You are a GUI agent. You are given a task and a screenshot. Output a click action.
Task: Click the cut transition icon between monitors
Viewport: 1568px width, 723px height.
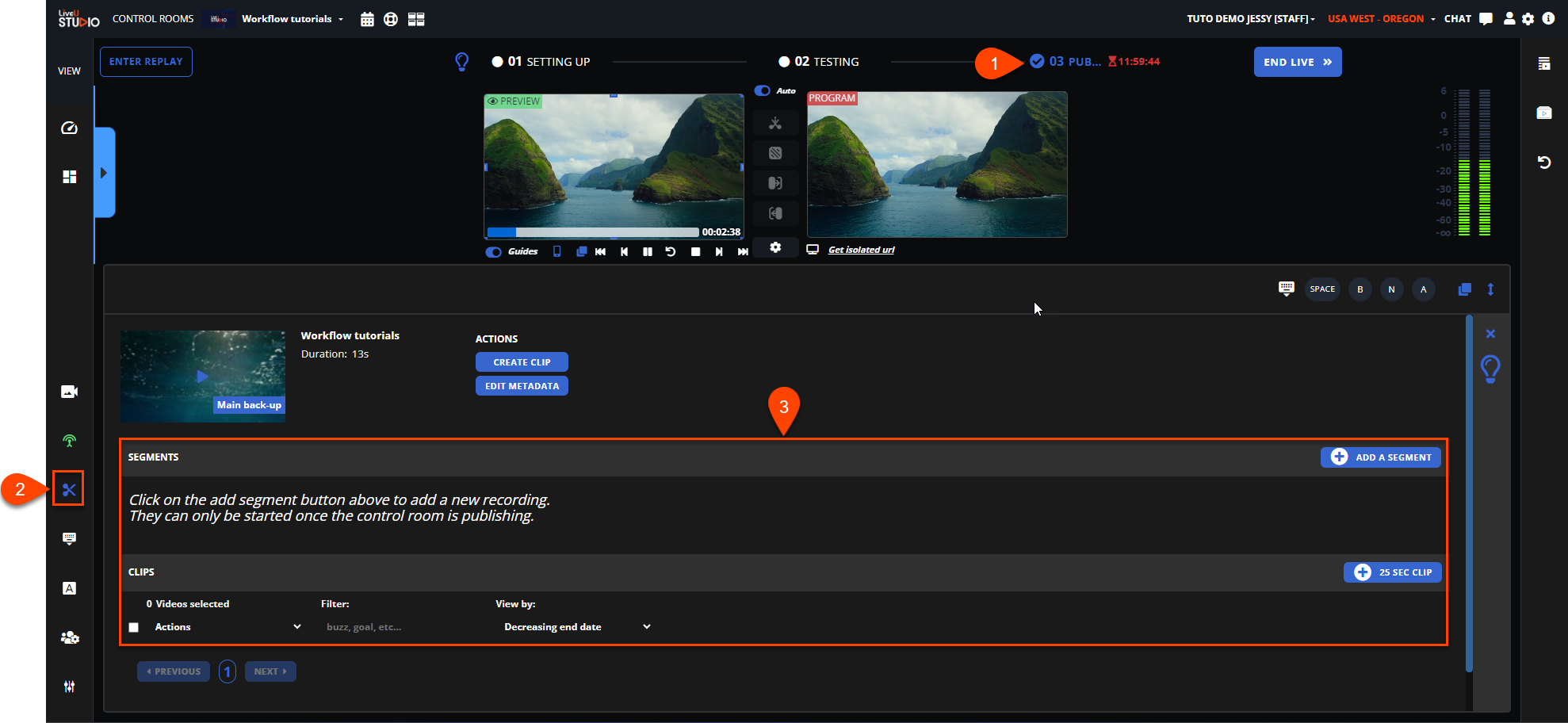coord(775,123)
